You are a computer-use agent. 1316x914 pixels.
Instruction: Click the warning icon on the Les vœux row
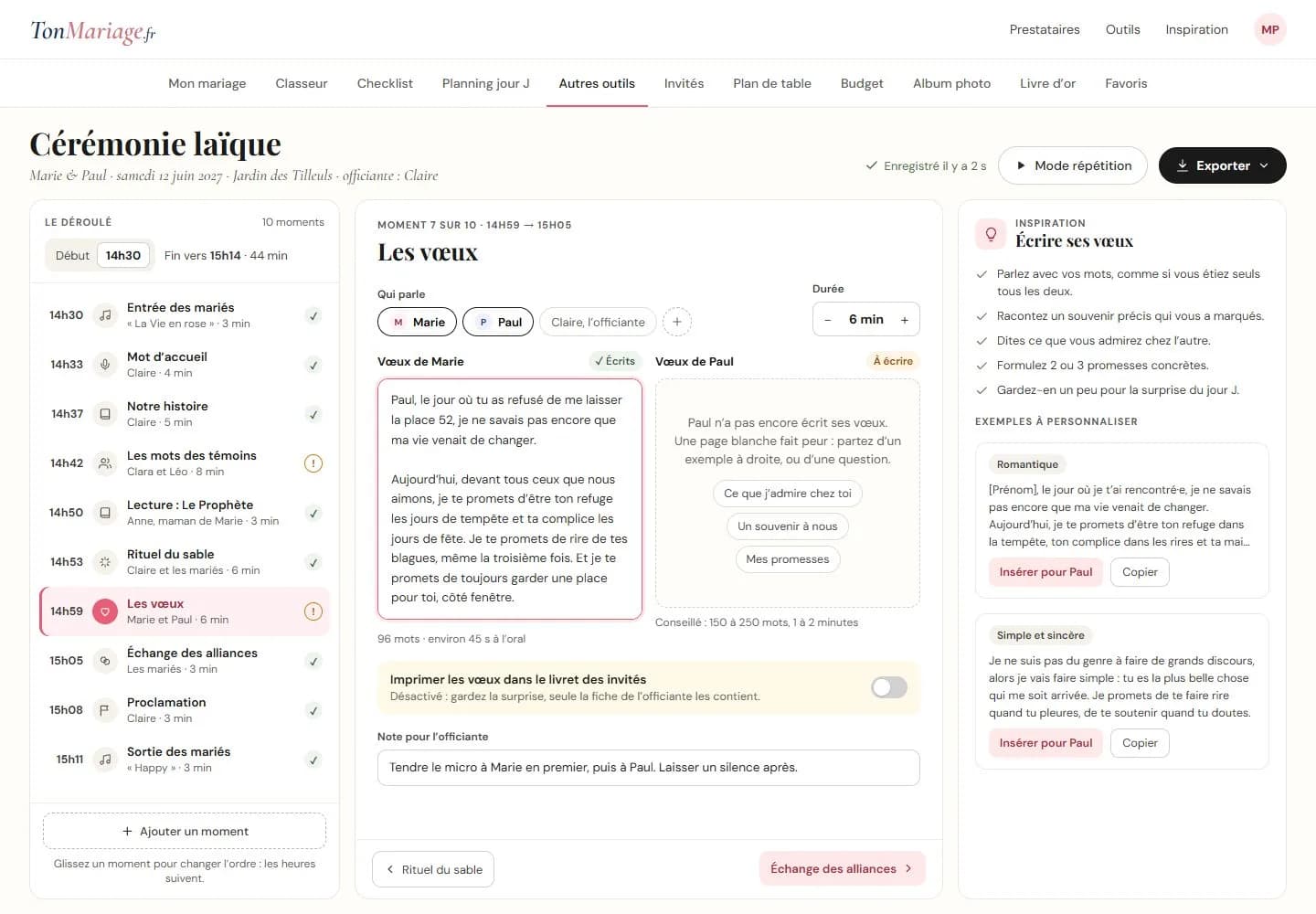pyautogui.click(x=313, y=611)
